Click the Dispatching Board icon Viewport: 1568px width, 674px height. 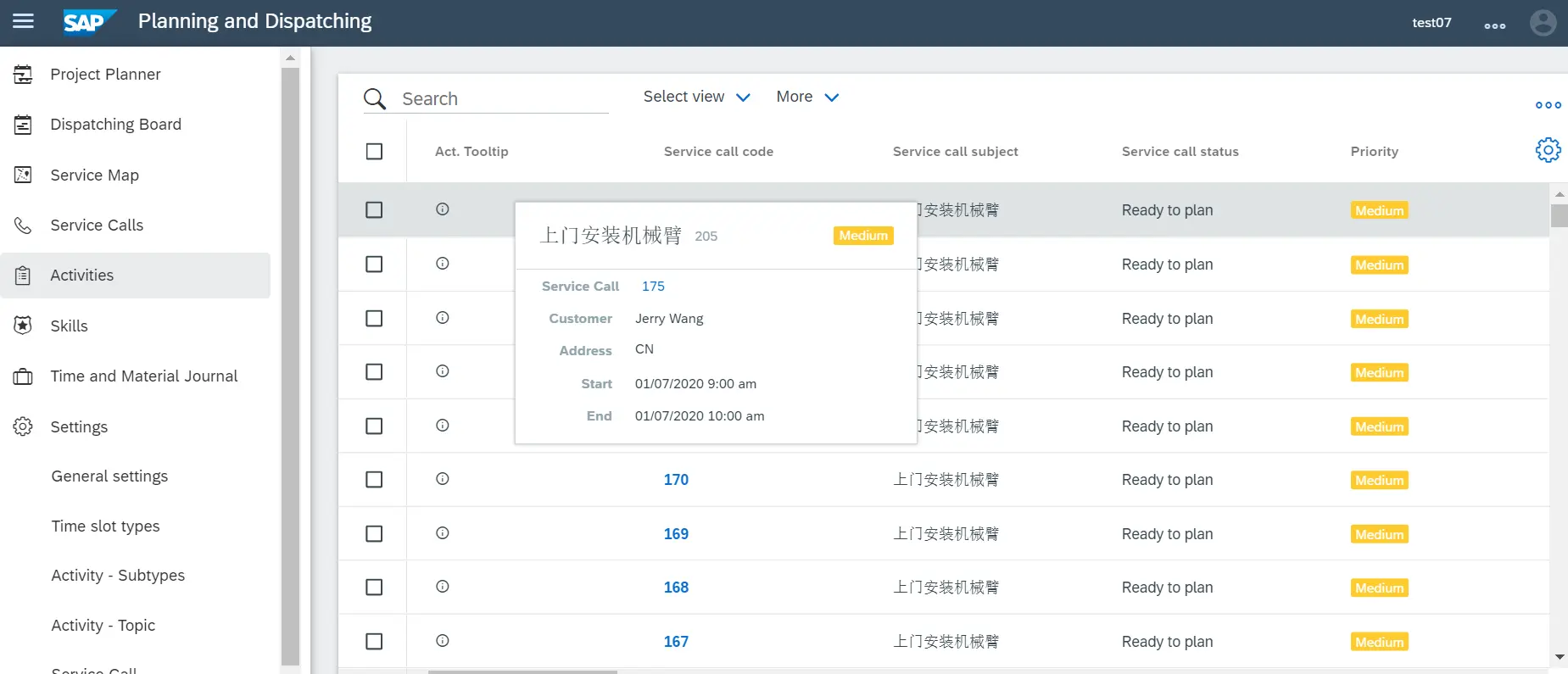(x=23, y=125)
